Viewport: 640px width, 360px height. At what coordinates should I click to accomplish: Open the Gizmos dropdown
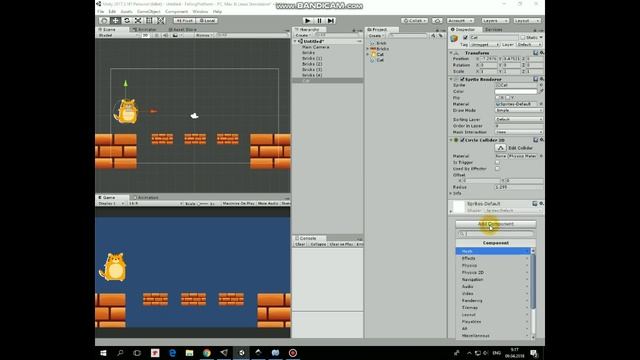point(204,36)
